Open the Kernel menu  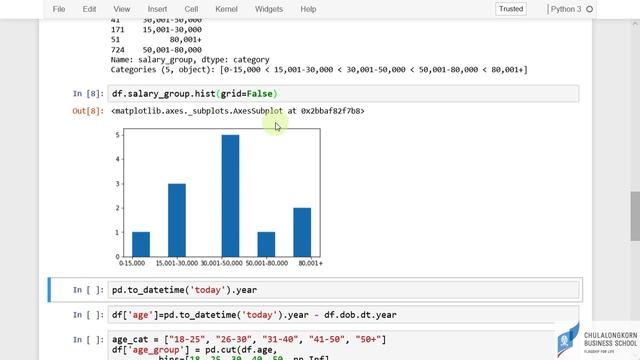226,9
